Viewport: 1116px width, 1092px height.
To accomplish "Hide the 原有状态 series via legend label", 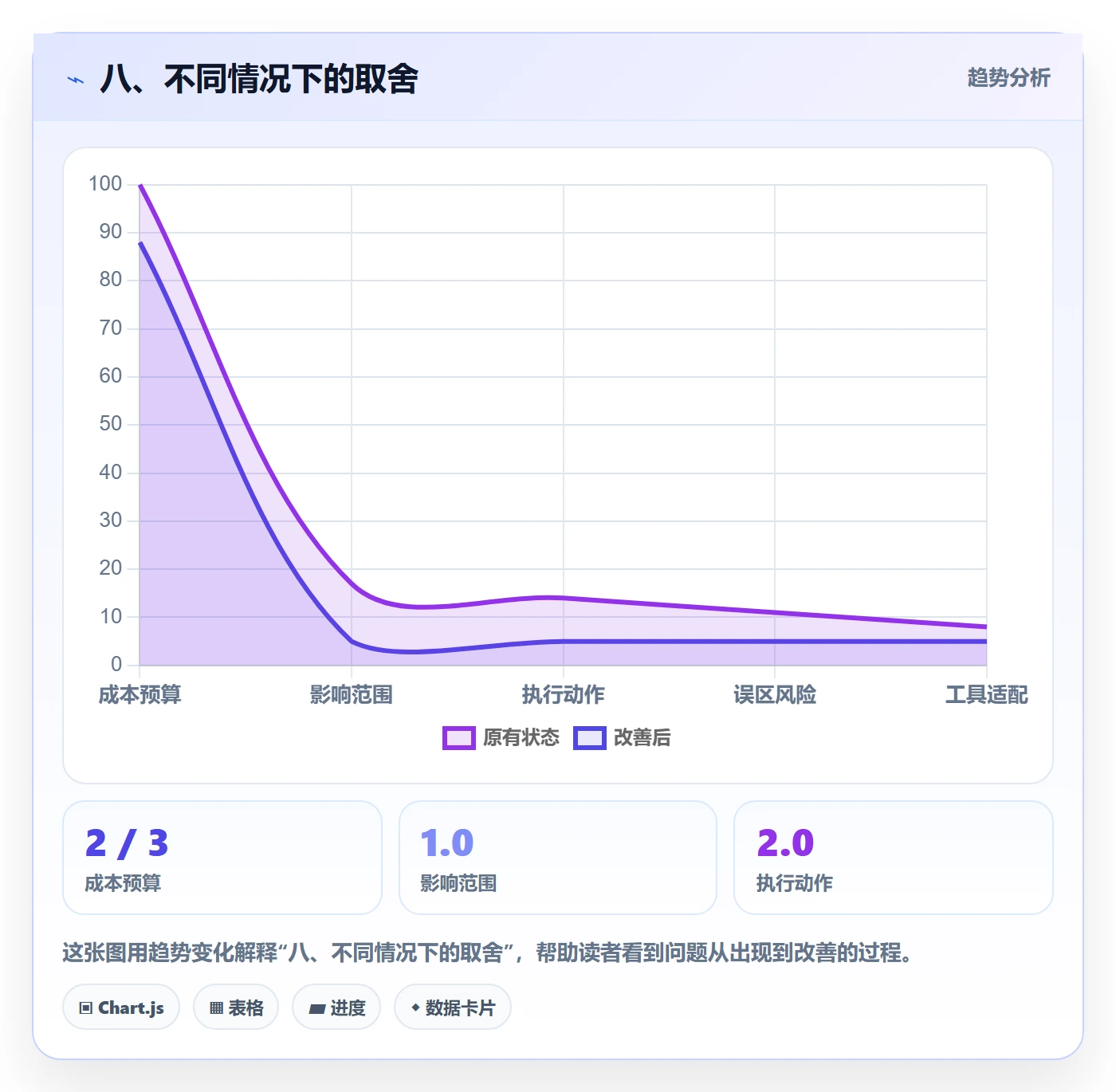I will click(x=521, y=738).
